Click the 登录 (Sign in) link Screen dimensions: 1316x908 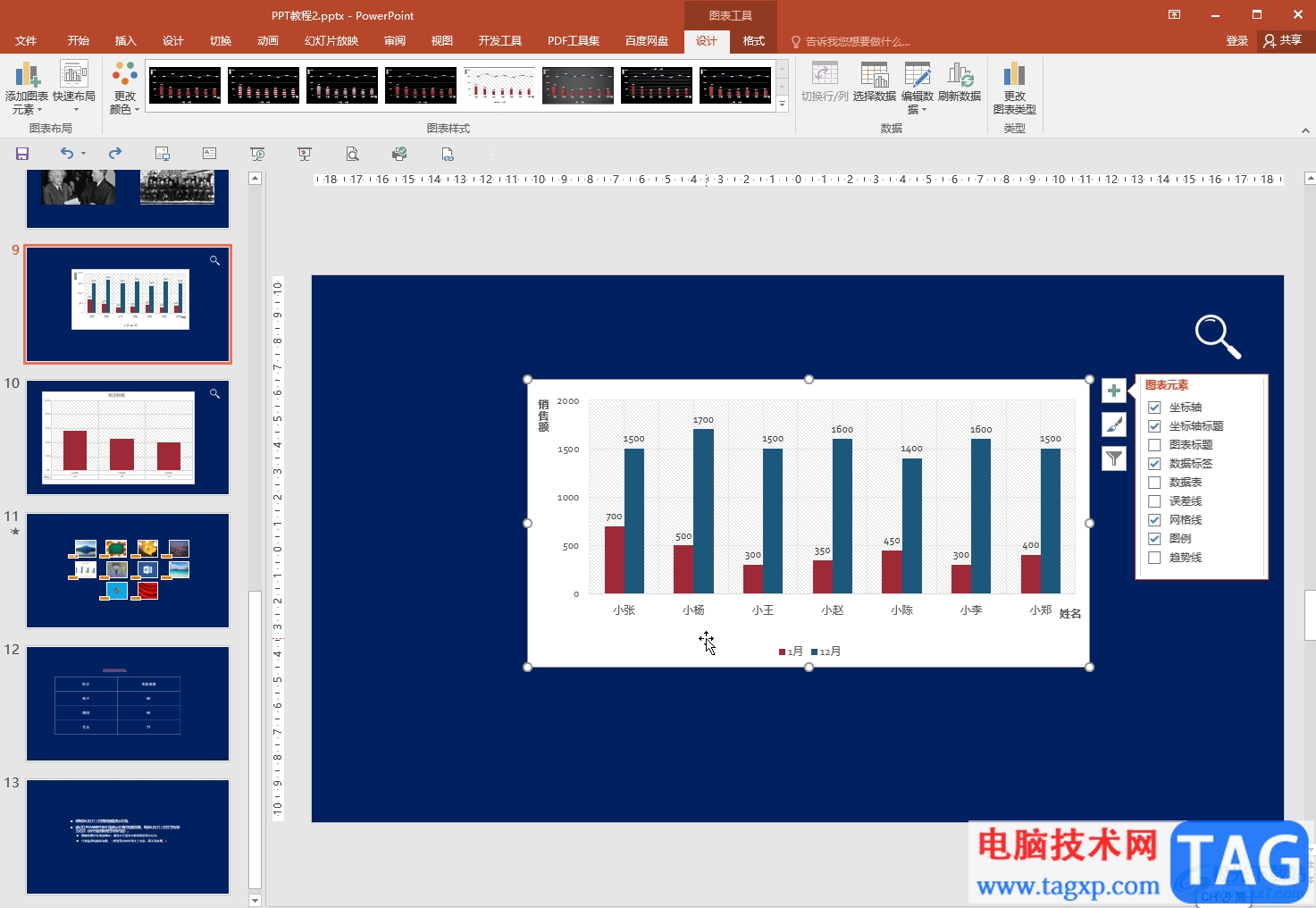coord(1237,41)
